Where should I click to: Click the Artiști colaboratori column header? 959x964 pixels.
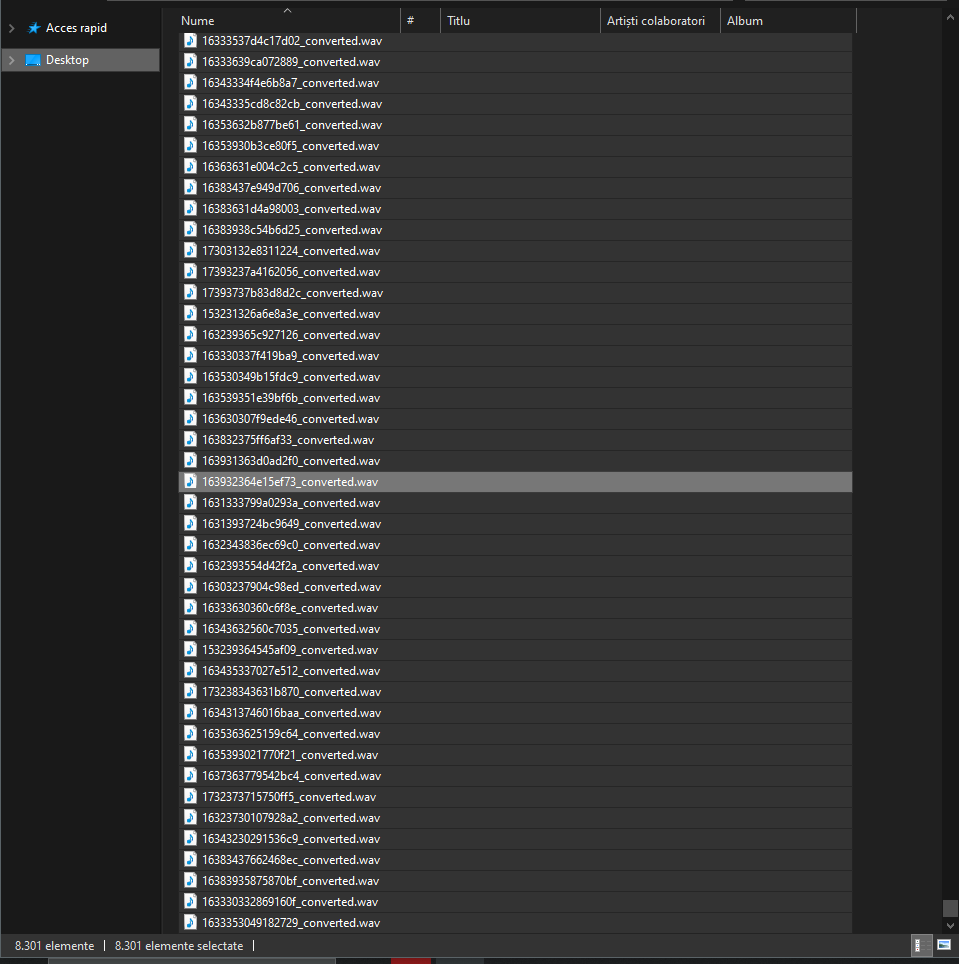656,21
